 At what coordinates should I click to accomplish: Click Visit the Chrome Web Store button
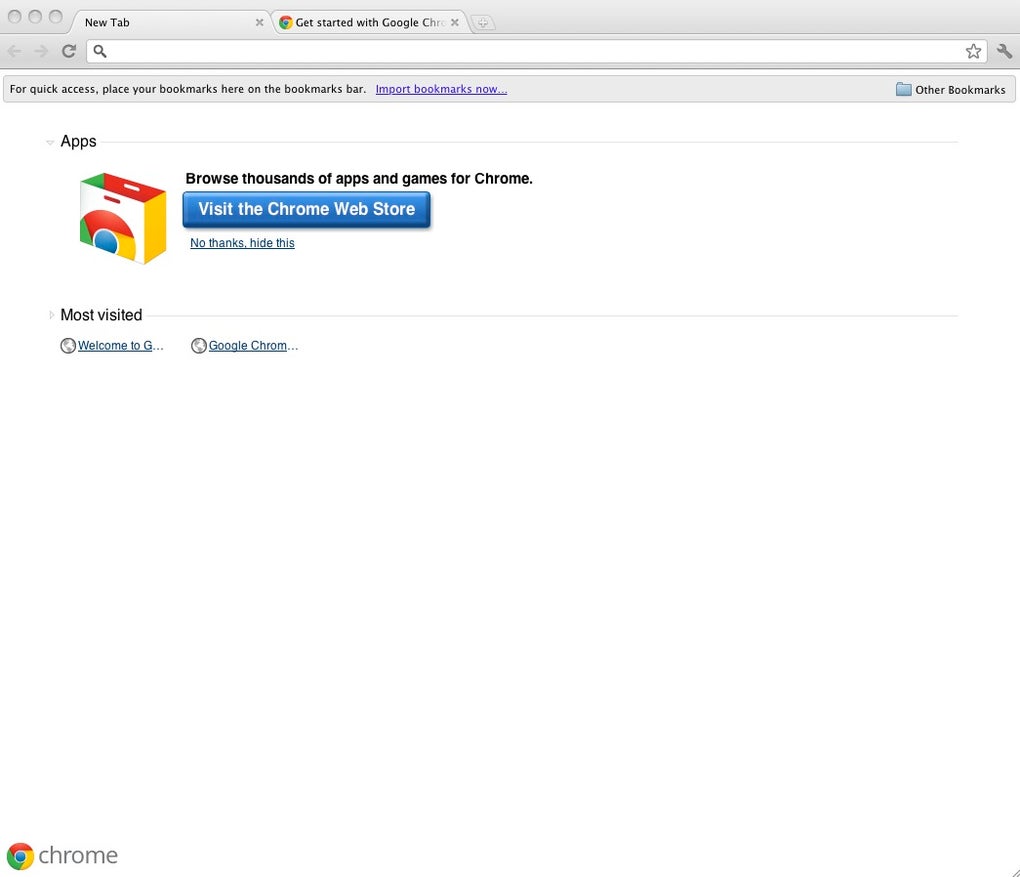(306, 209)
